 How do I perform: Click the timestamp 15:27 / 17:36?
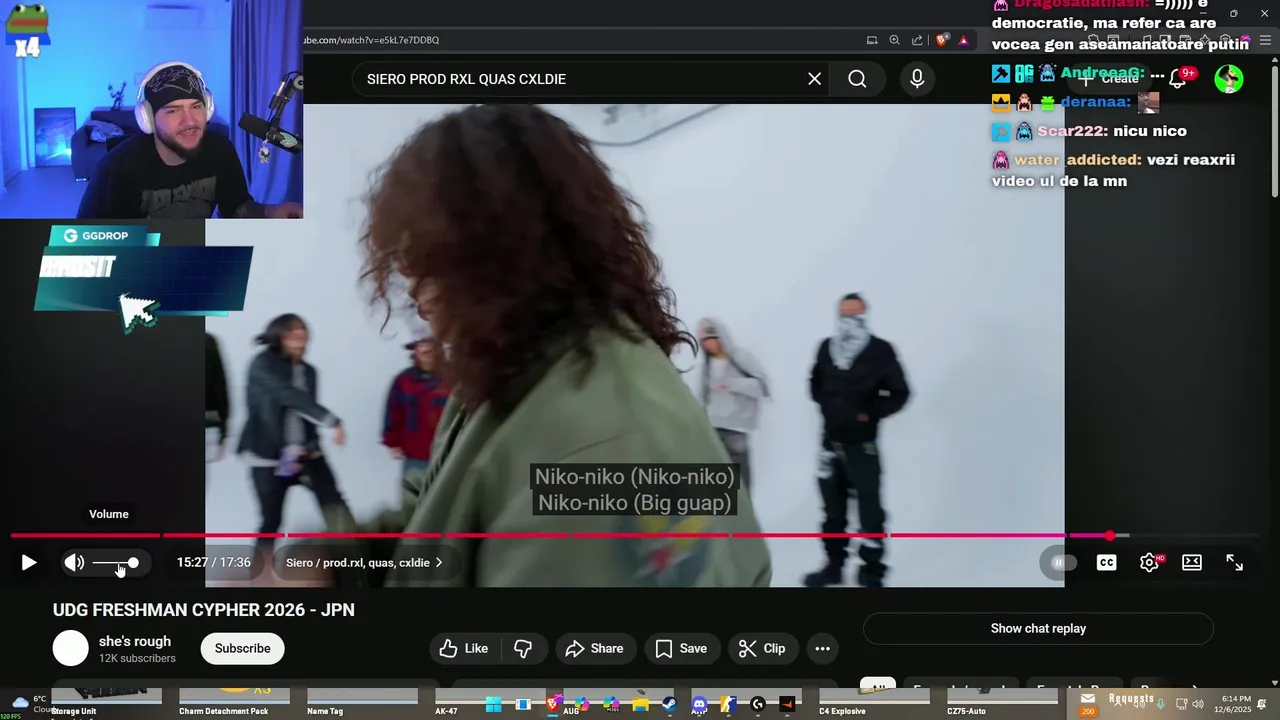[214, 563]
